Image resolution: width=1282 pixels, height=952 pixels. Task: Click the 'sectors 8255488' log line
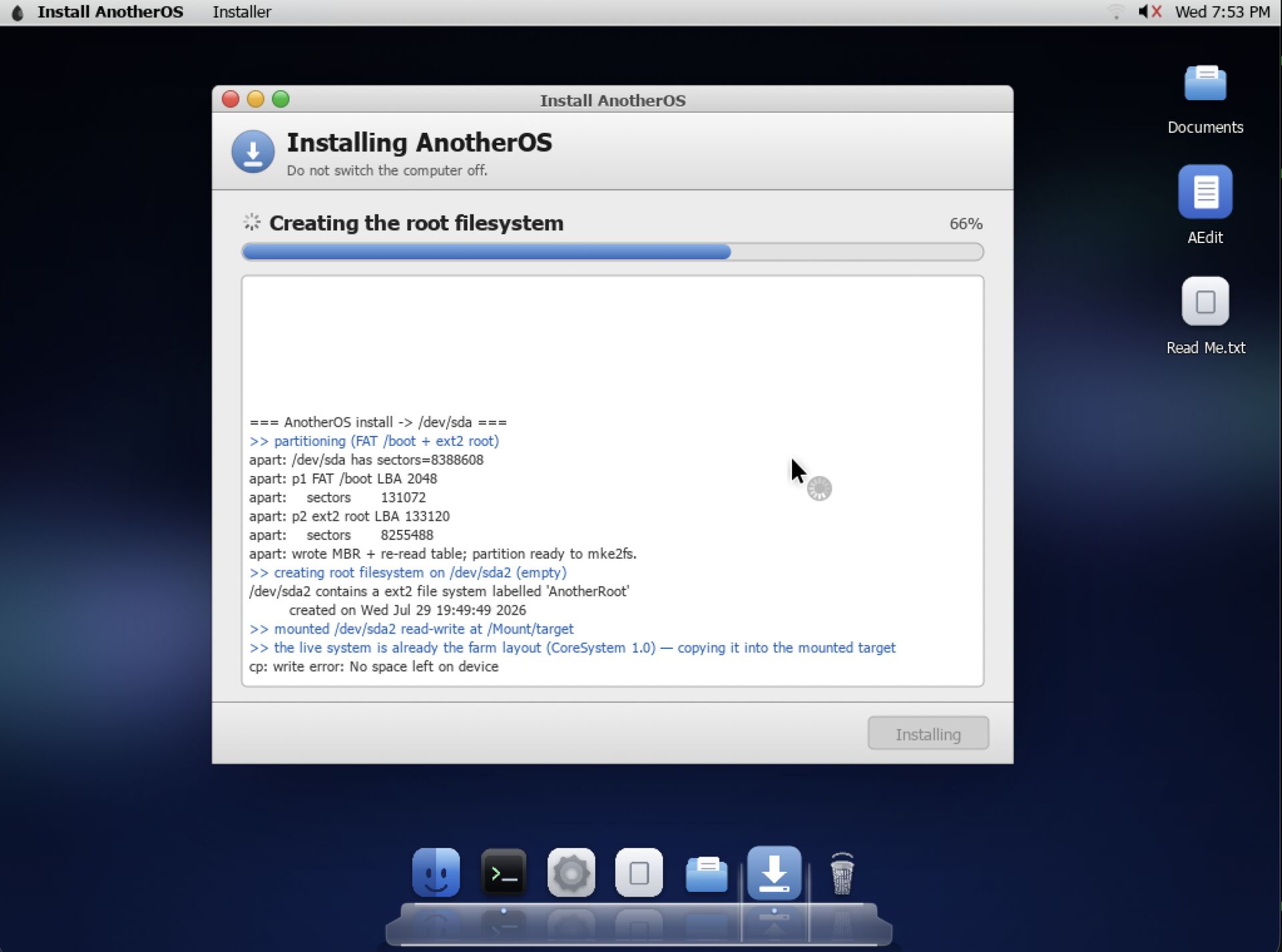[341, 535]
